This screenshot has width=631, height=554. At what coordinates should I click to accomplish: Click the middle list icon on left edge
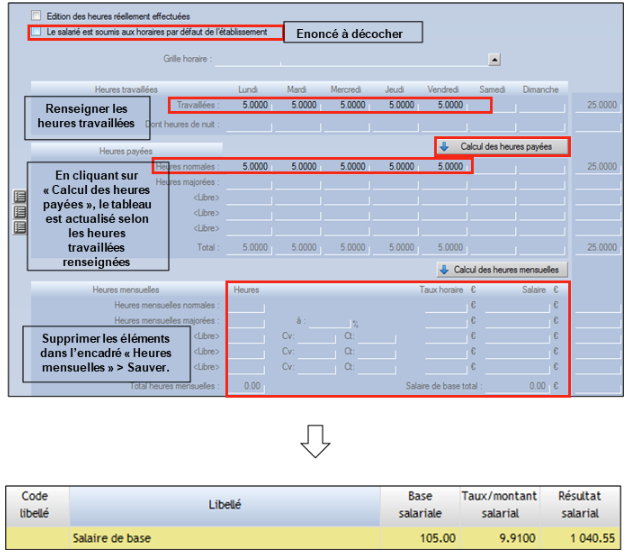click(x=20, y=212)
